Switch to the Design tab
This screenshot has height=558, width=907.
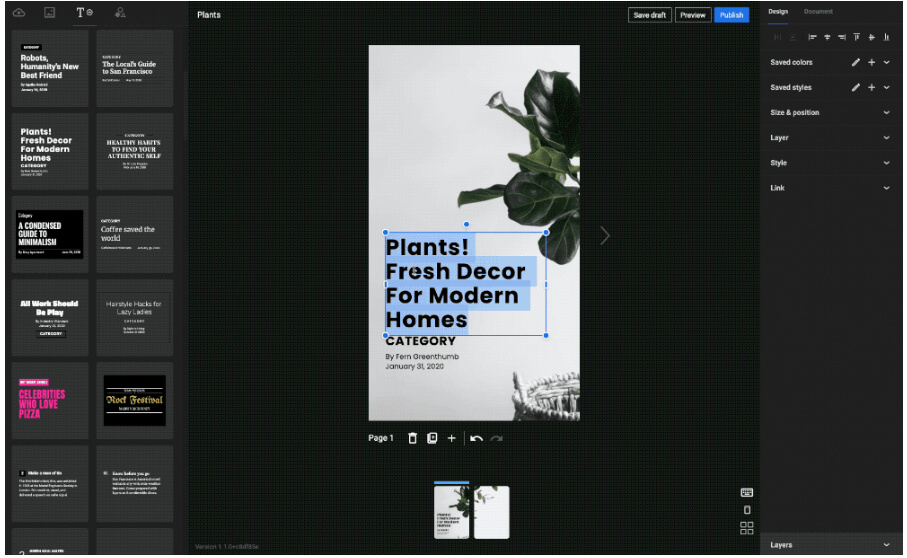778,12
